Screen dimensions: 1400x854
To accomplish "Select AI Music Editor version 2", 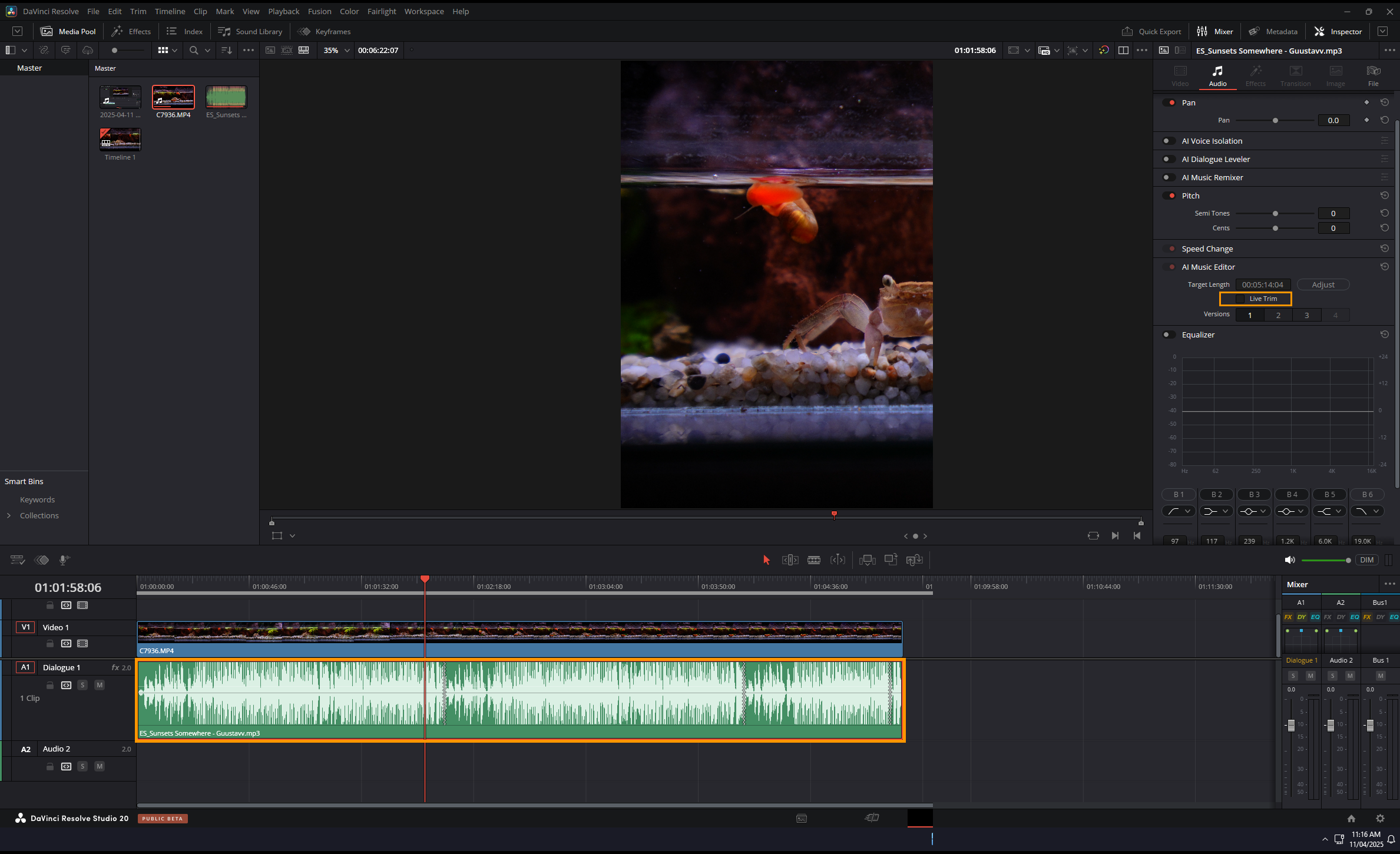I will click(1278, 316).
